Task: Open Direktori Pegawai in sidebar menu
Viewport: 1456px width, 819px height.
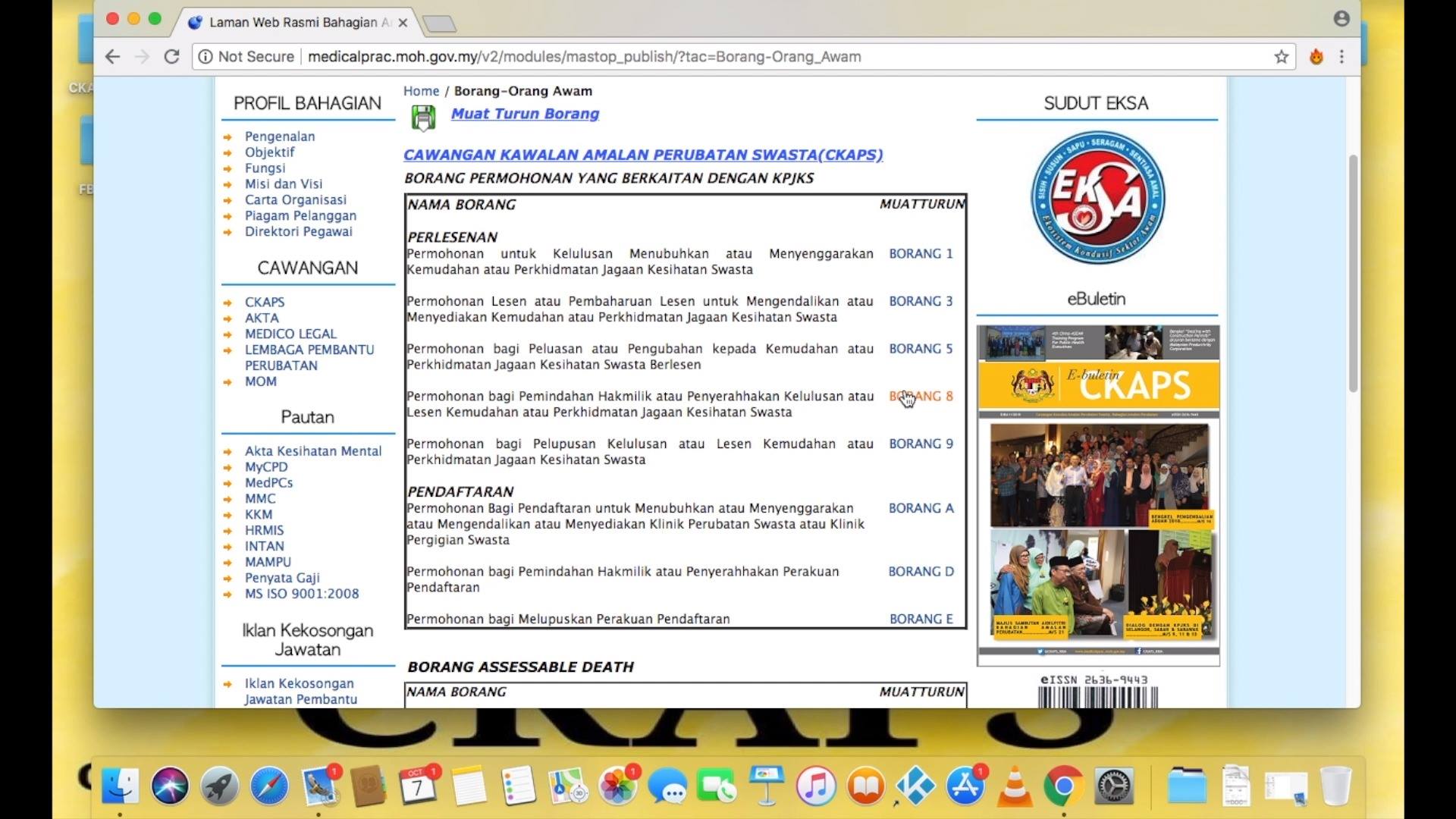Action: point(298,232)
